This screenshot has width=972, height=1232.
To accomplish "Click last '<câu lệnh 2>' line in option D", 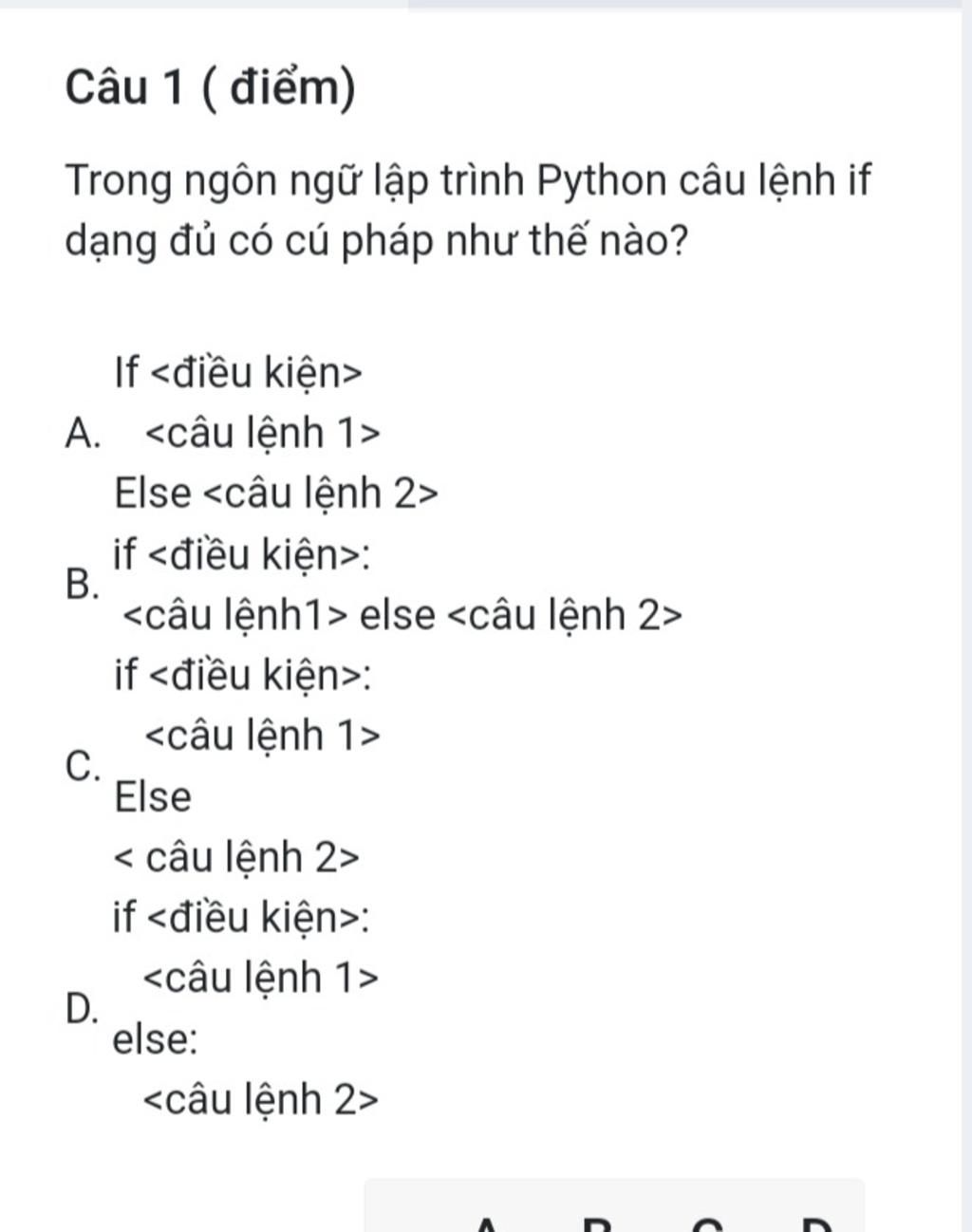I will (x=260, y=1099).
